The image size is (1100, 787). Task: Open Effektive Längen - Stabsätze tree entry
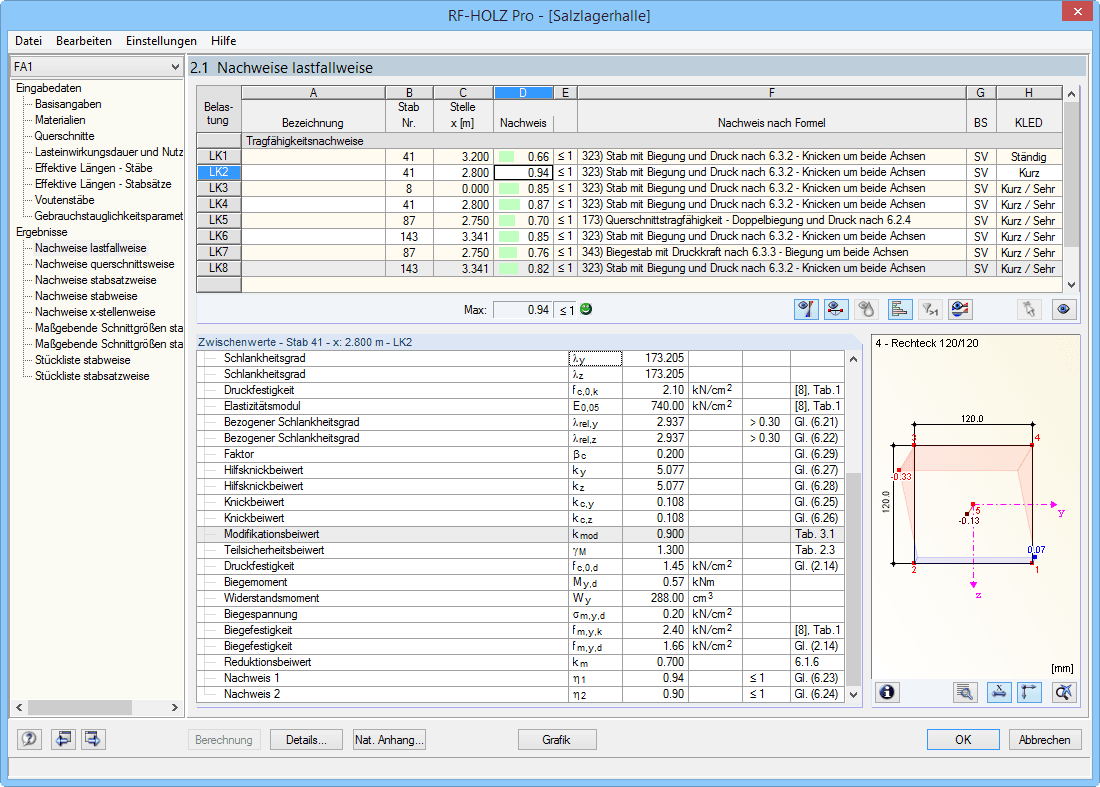click(103, 184)
